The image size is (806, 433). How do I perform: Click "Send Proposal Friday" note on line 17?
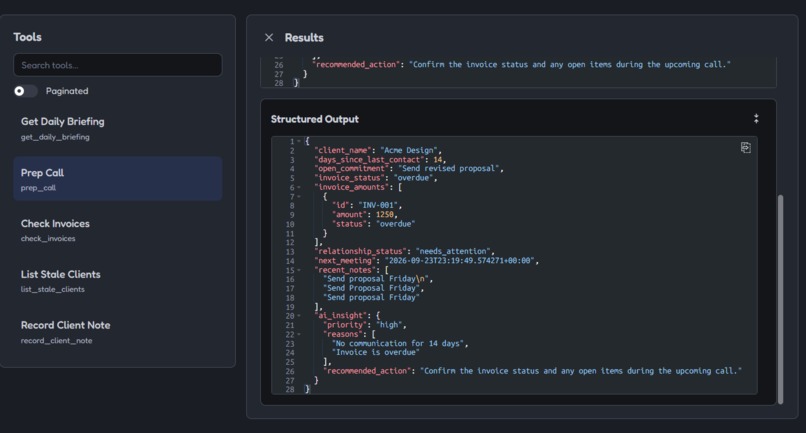pos(372,288)
